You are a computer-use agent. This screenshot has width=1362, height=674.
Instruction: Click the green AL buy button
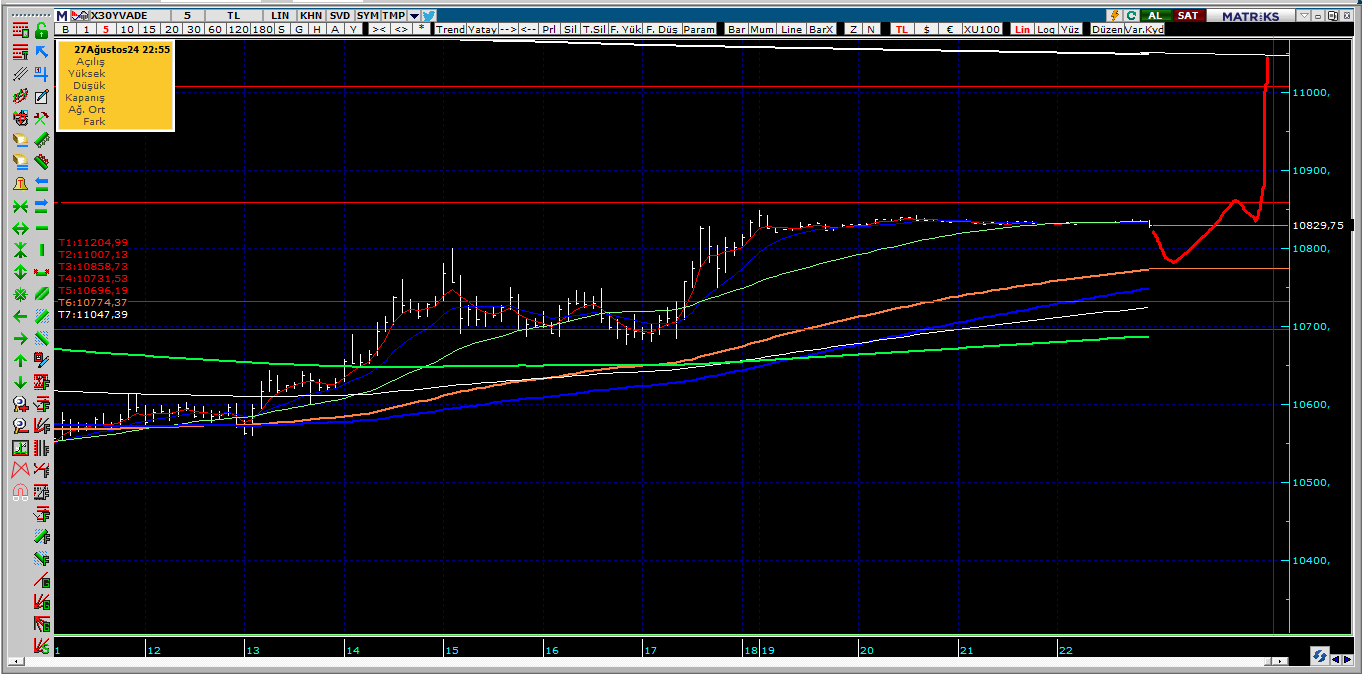1154,15
